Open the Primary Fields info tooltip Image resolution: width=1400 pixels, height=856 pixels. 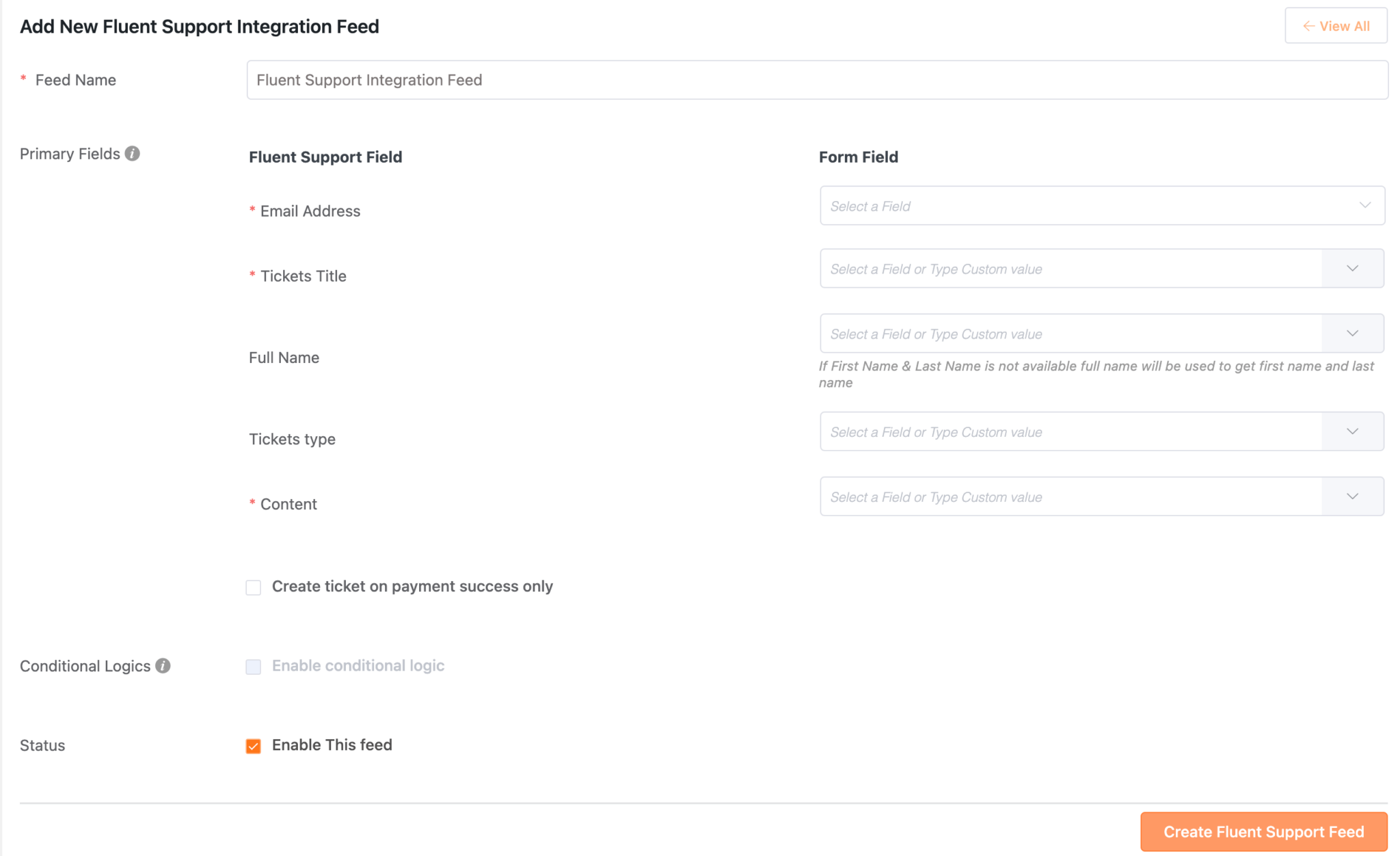133,154
